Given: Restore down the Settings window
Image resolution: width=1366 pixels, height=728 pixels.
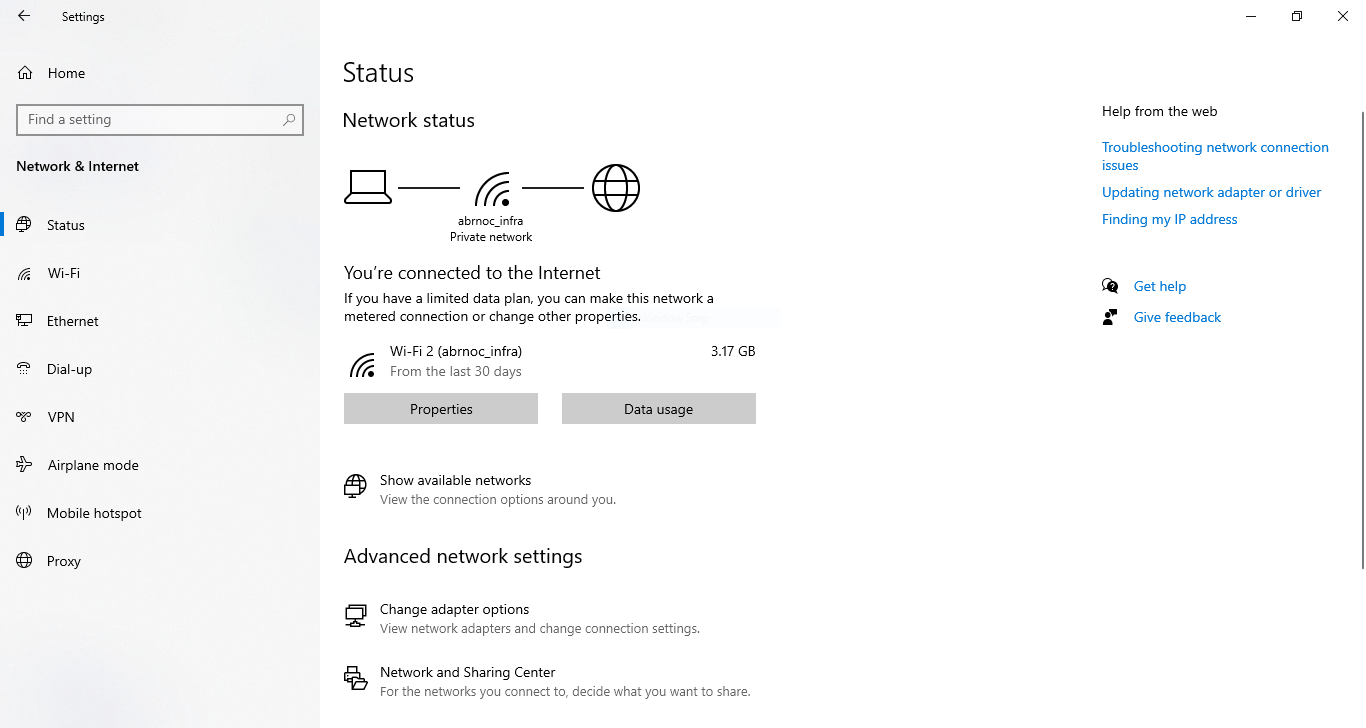Looking at the screenshot, I should (x=1297, y=16).
